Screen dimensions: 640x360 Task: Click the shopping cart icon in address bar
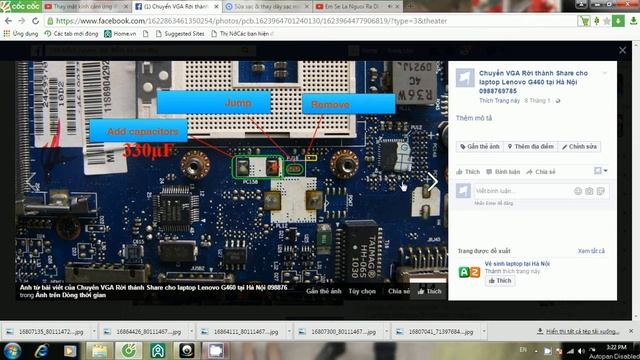click(x=584, y=21)
